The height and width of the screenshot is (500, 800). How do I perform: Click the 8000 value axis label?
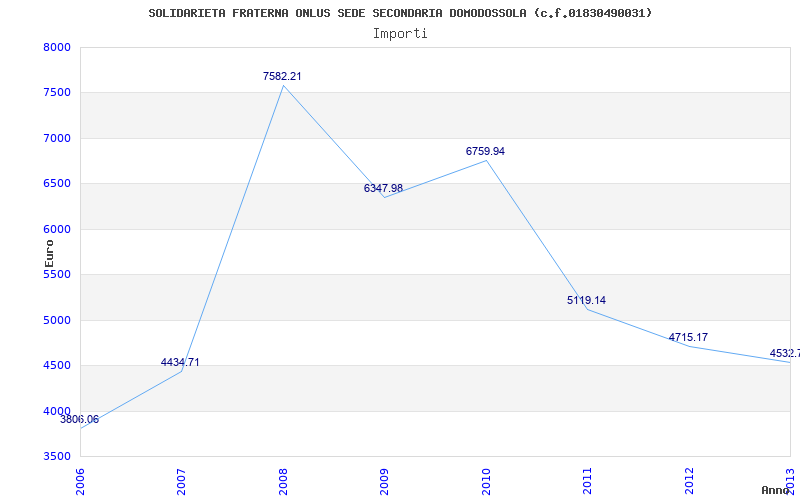pos(57,47)
